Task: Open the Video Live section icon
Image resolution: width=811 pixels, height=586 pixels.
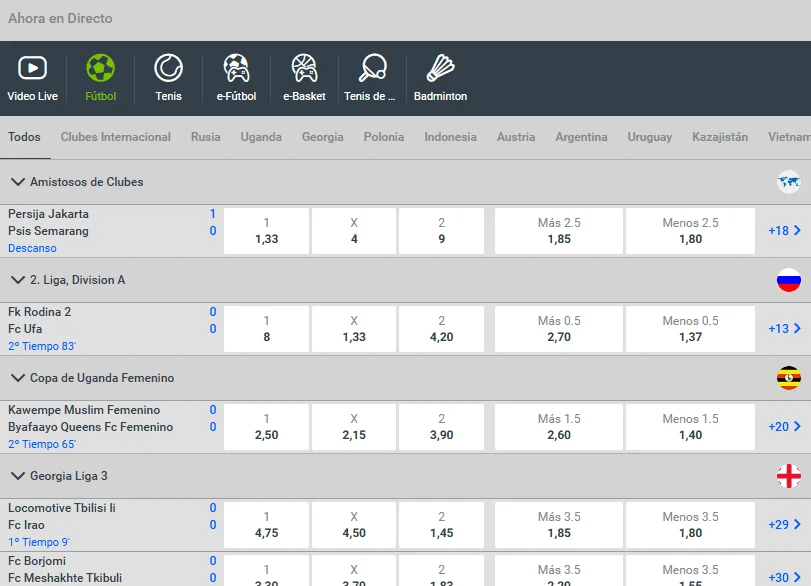Action: 33,68
